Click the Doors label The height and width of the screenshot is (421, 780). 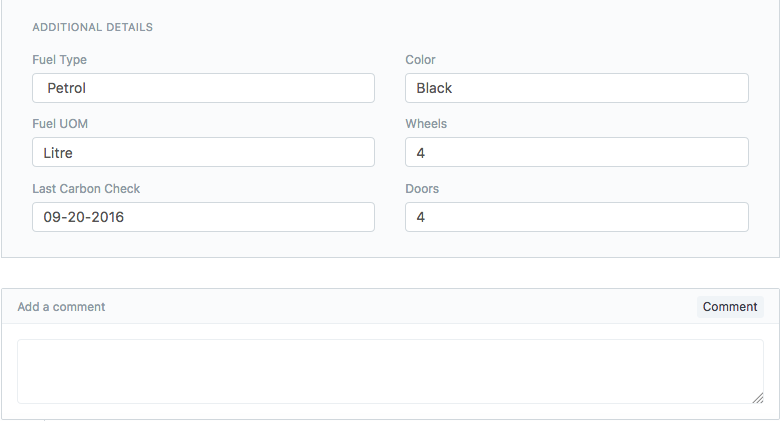point(422,188)
